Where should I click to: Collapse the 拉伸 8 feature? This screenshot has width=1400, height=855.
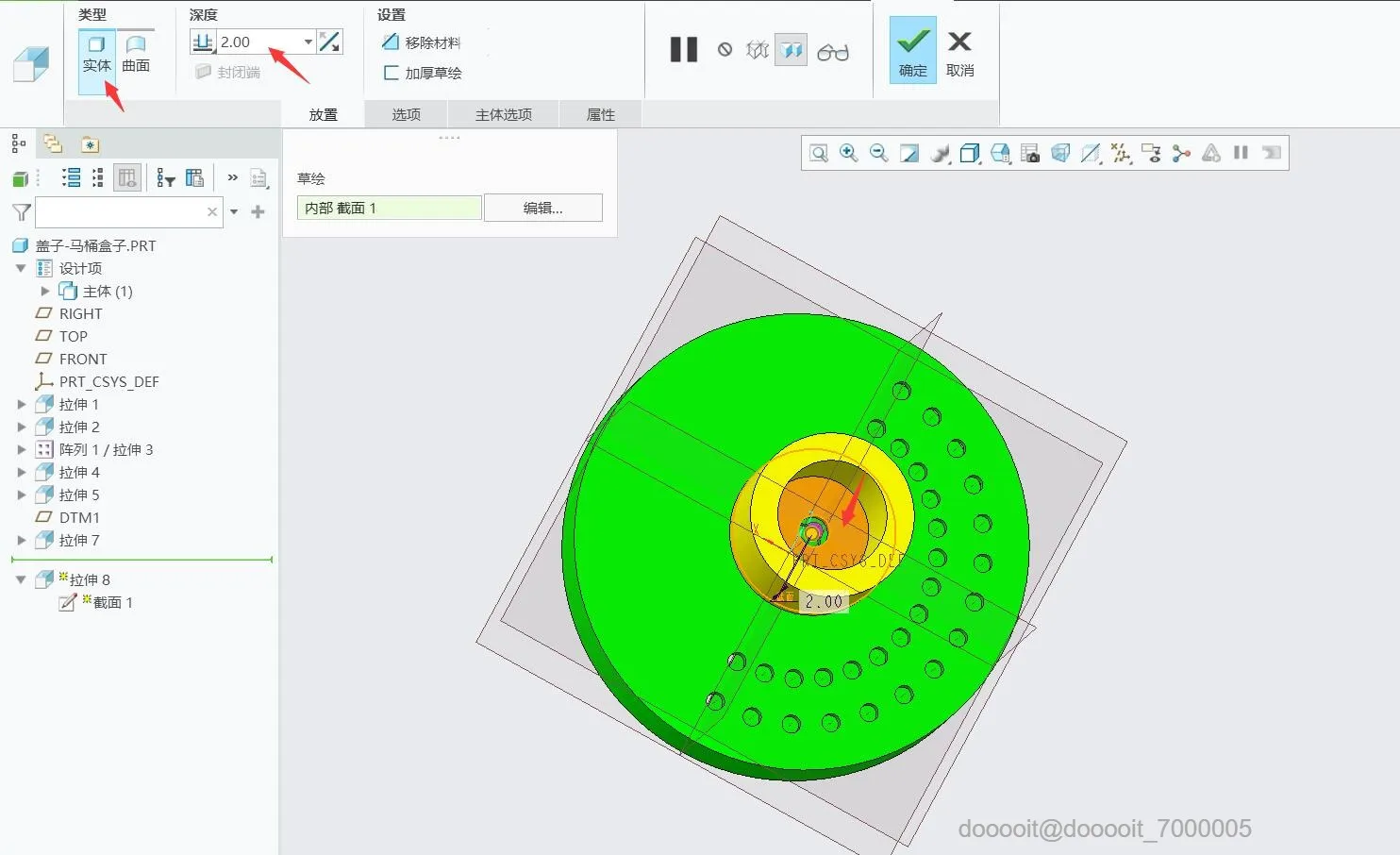point(21,579)
